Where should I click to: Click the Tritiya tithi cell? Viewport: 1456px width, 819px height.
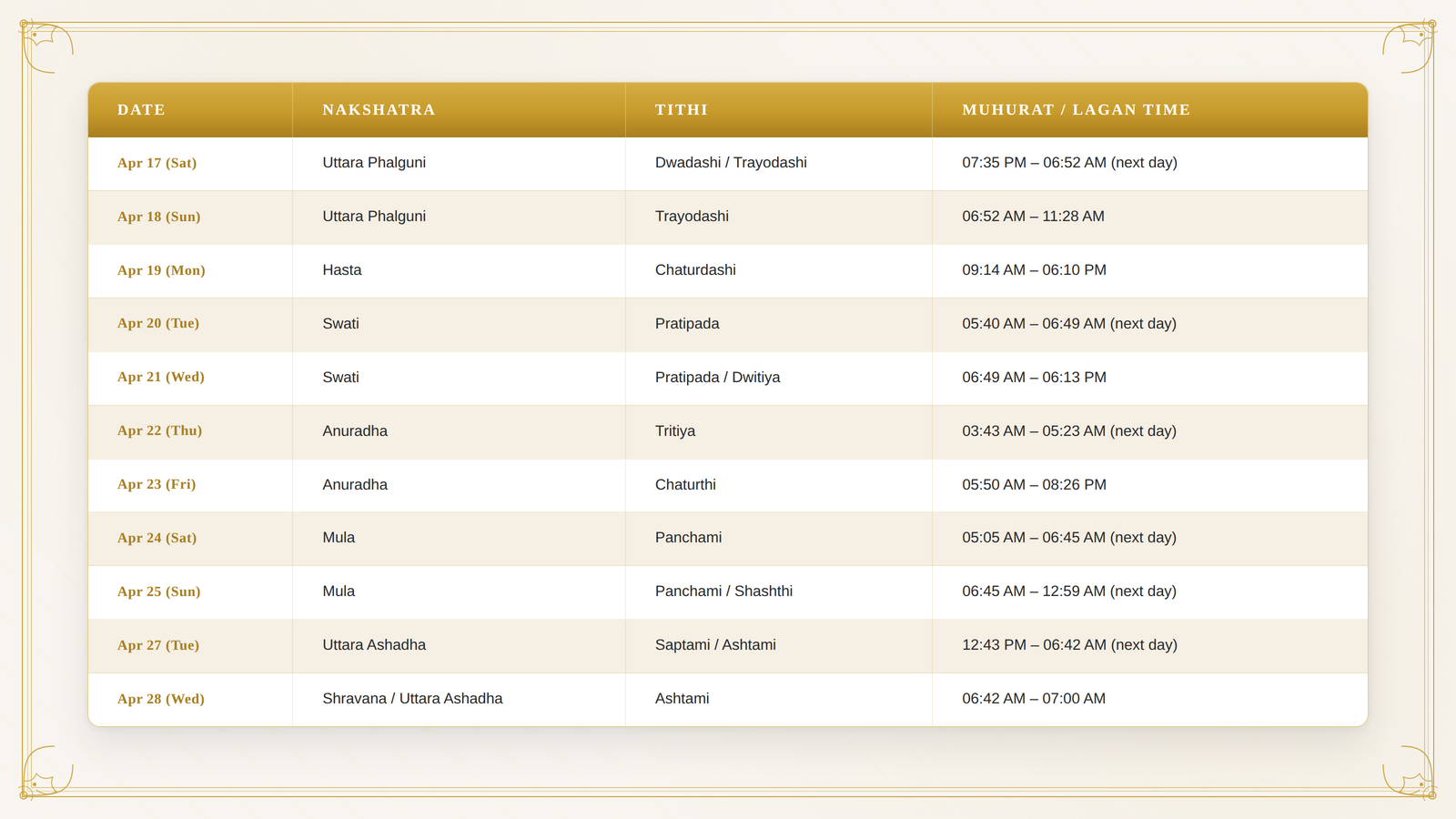click(x=779, y=432)
